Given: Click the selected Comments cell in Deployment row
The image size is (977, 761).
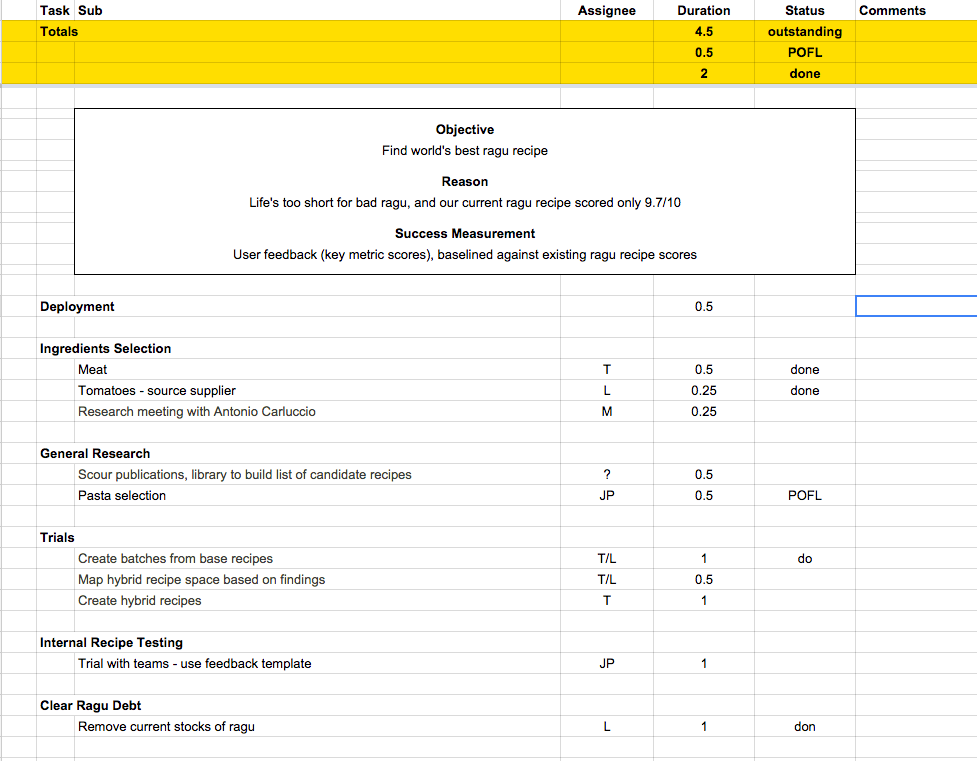Looking at the screenshot, I should (916, 307).
